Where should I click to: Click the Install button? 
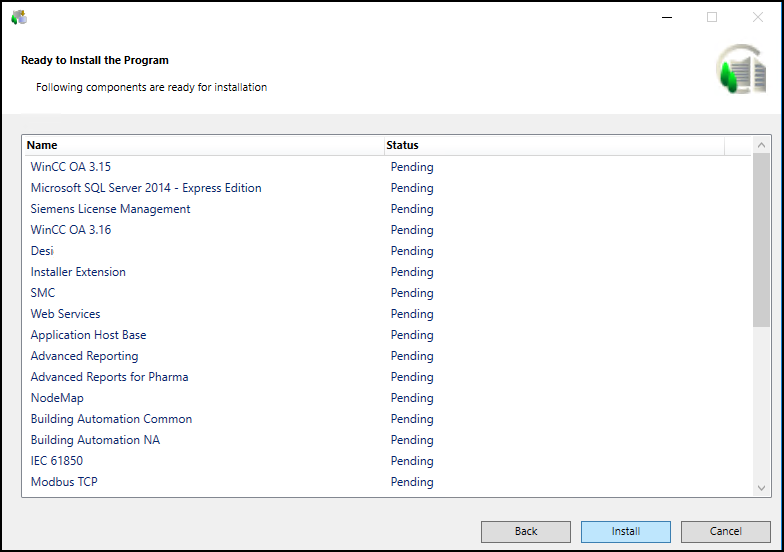626,531
